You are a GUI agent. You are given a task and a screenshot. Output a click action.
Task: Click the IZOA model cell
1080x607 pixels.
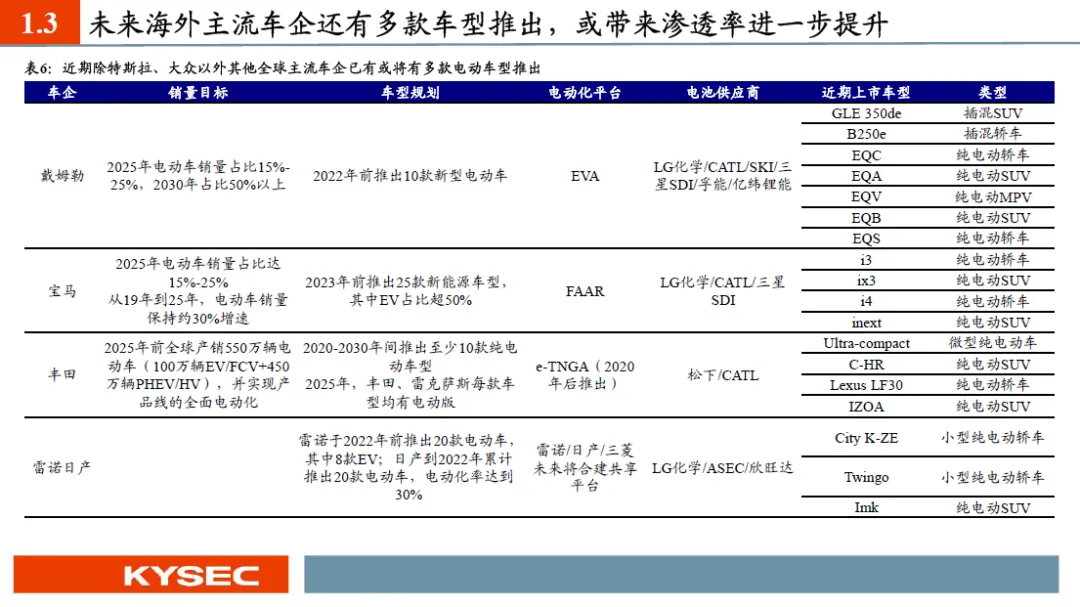pyautogui.click(x=866, y=407)
